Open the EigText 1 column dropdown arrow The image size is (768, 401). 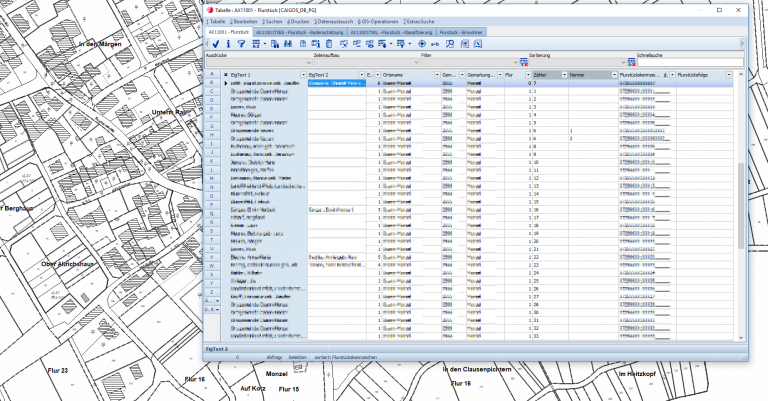(x=304, y=75)
